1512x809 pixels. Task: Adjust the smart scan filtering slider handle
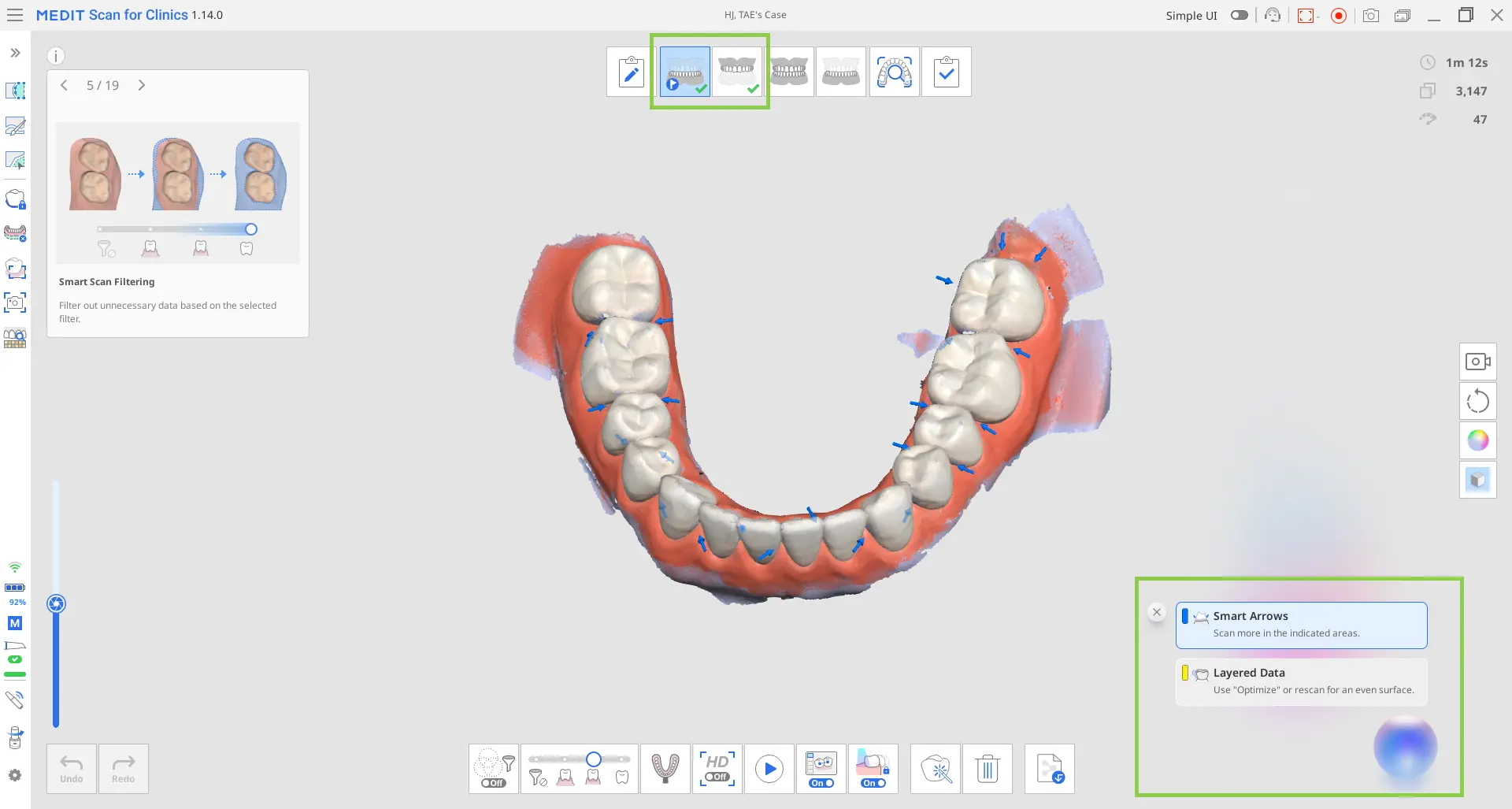(594, 759)
